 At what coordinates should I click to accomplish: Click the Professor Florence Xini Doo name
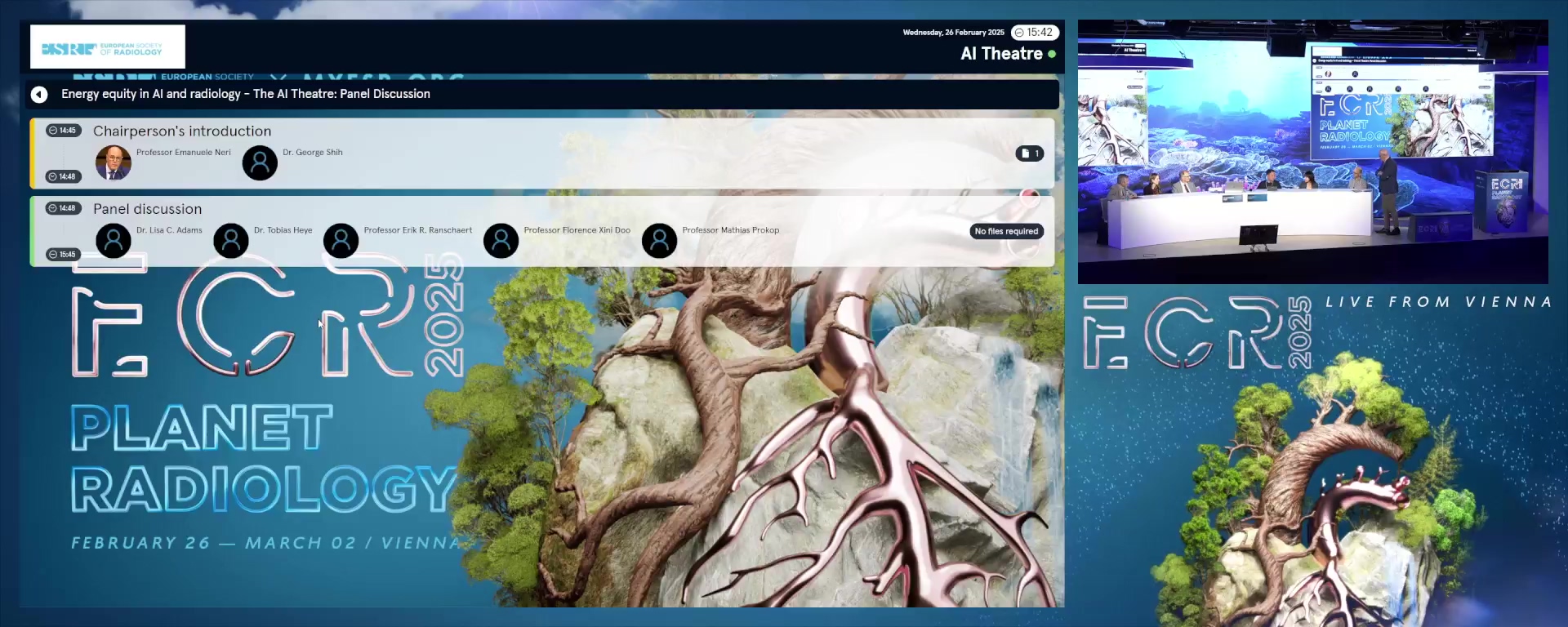[x=577, y=230]
